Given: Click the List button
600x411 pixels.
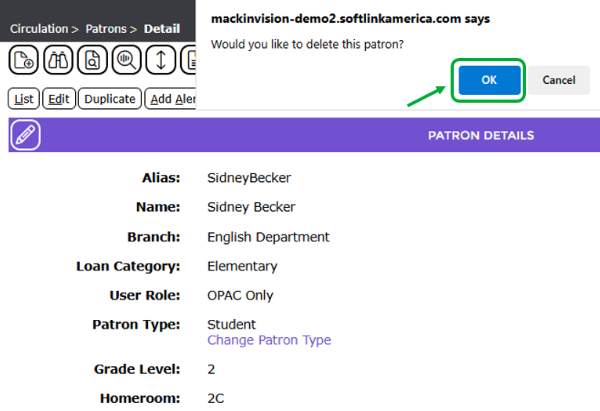Looking at the screenshot, I should [24, 99].
